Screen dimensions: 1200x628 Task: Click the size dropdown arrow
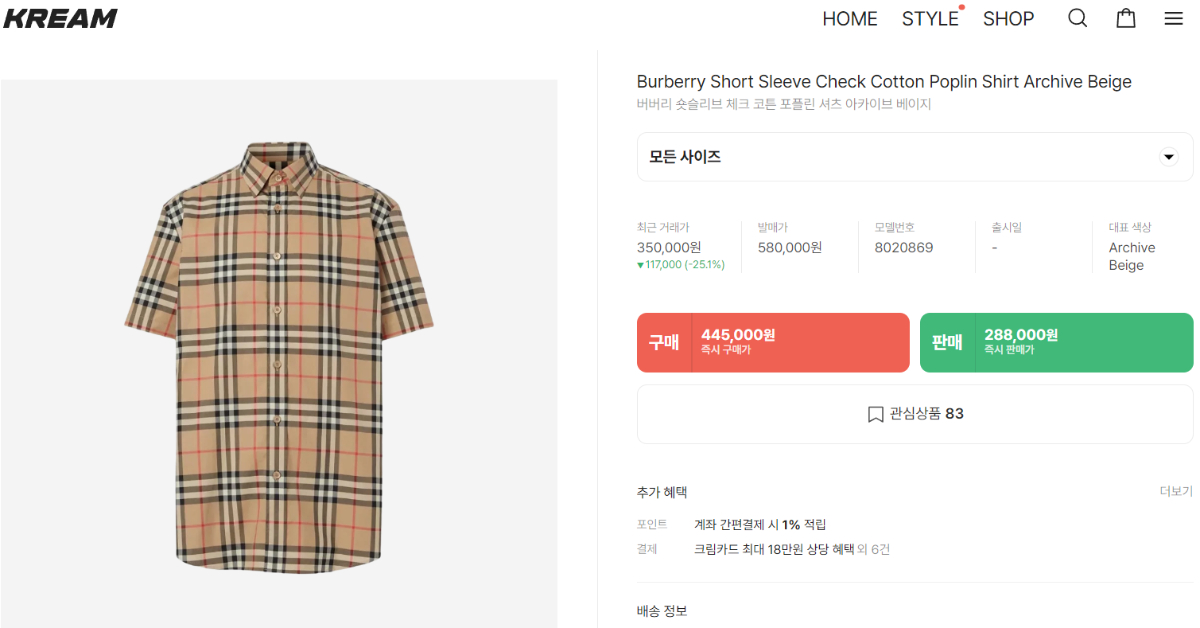coord(1168,157)
